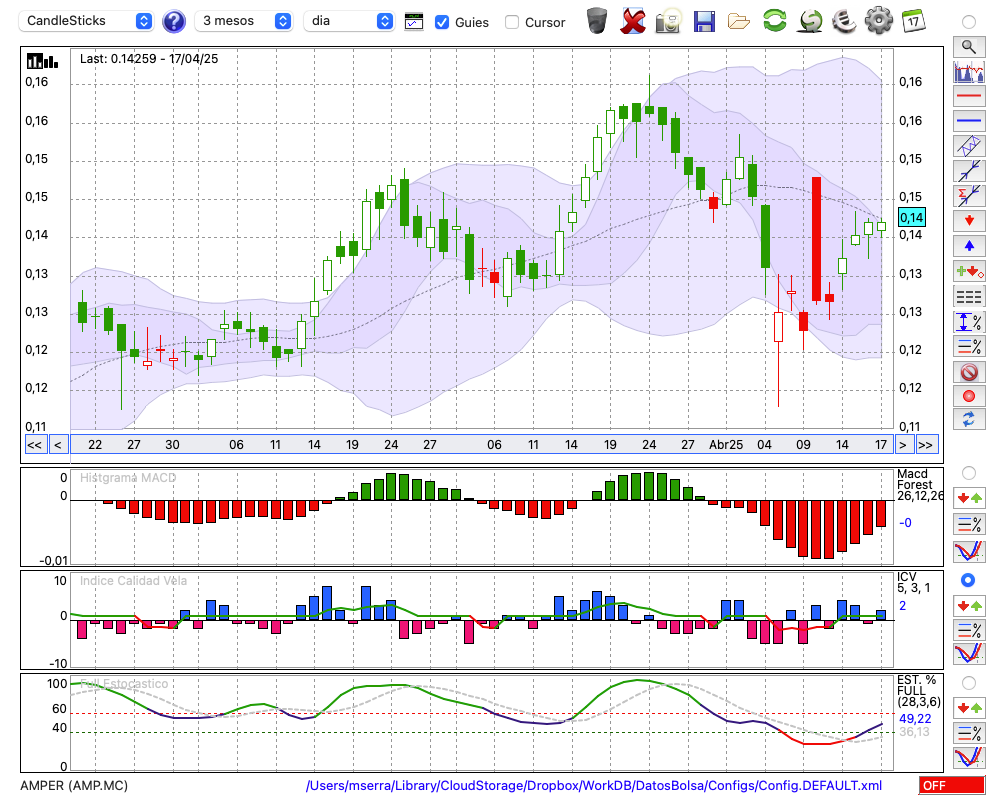
Task: Click the green plus red arrow tool
Action: tap(969, 271)
